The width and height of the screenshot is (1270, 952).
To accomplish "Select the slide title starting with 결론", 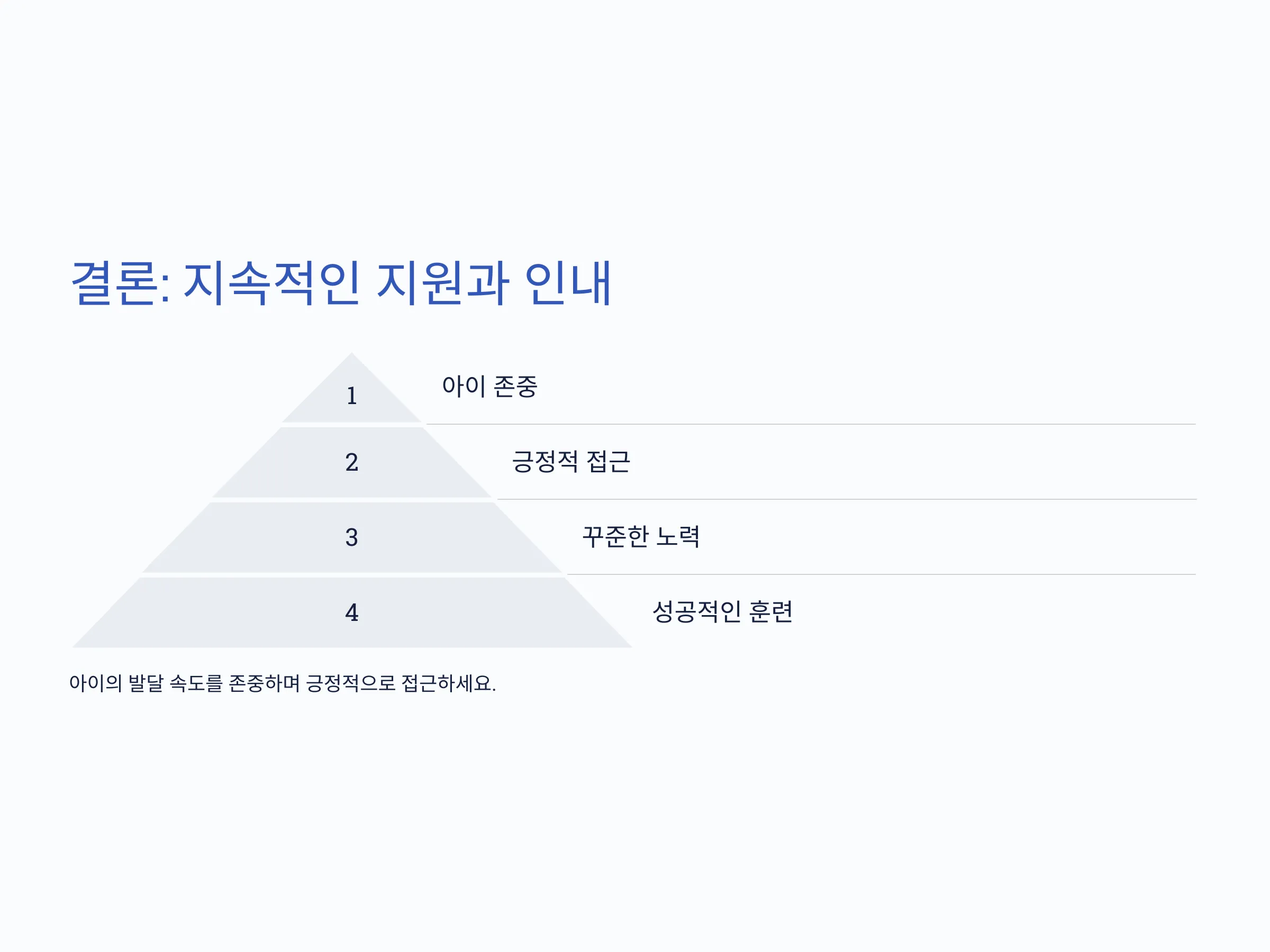I will point(341,283).
